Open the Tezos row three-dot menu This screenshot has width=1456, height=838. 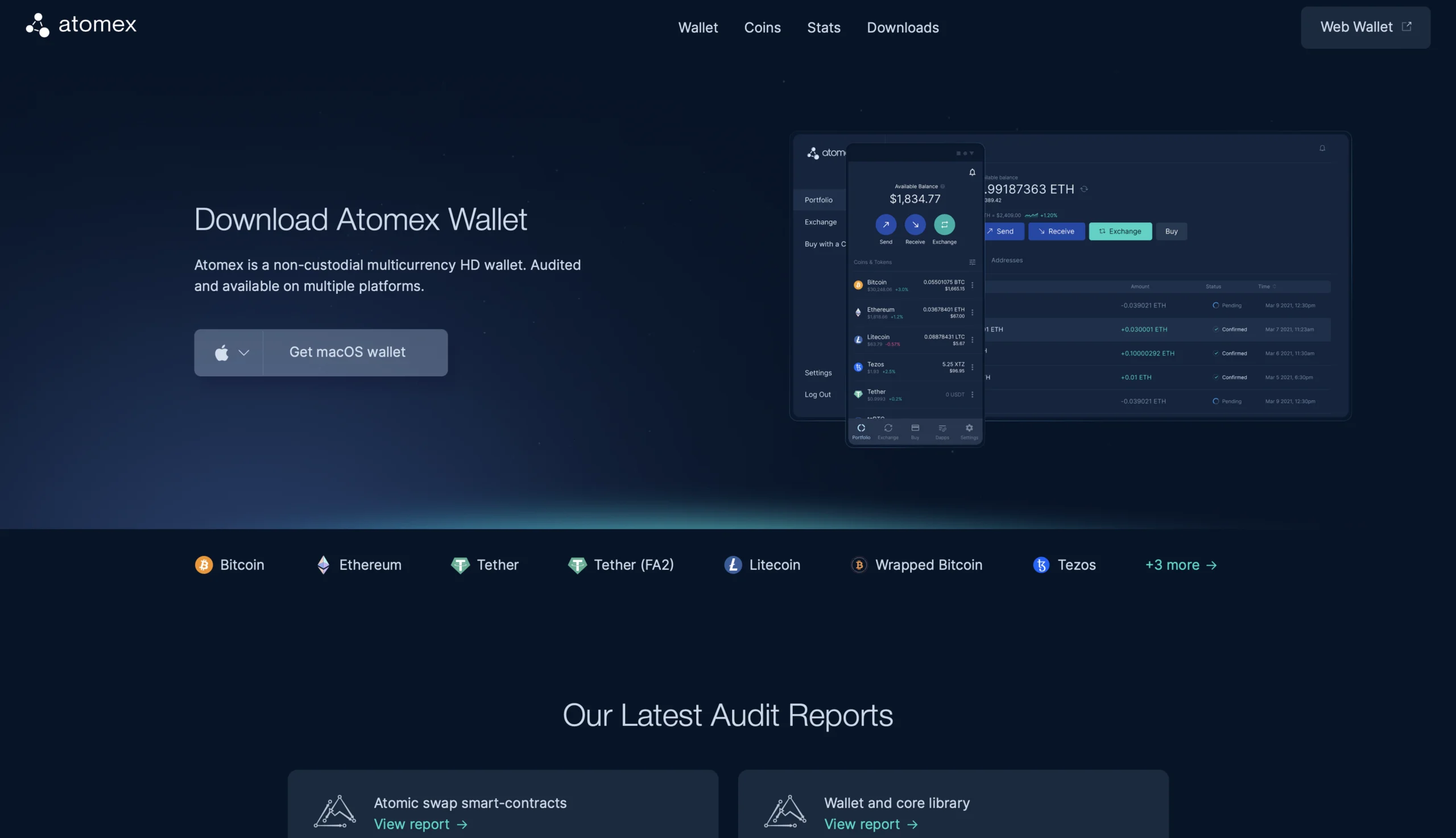coord(972,367)
